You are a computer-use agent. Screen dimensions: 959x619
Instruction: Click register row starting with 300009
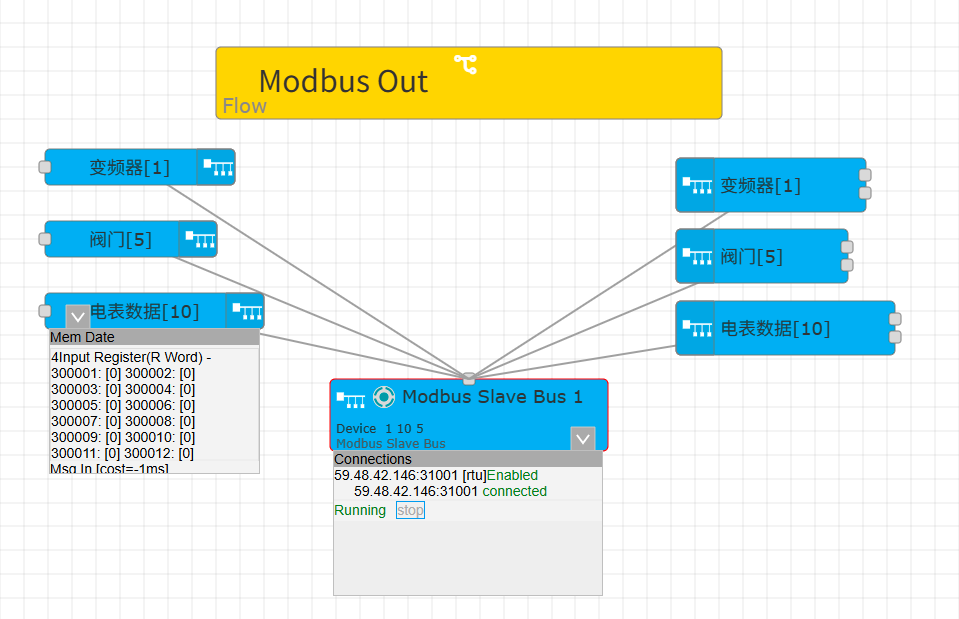point(123,437)
